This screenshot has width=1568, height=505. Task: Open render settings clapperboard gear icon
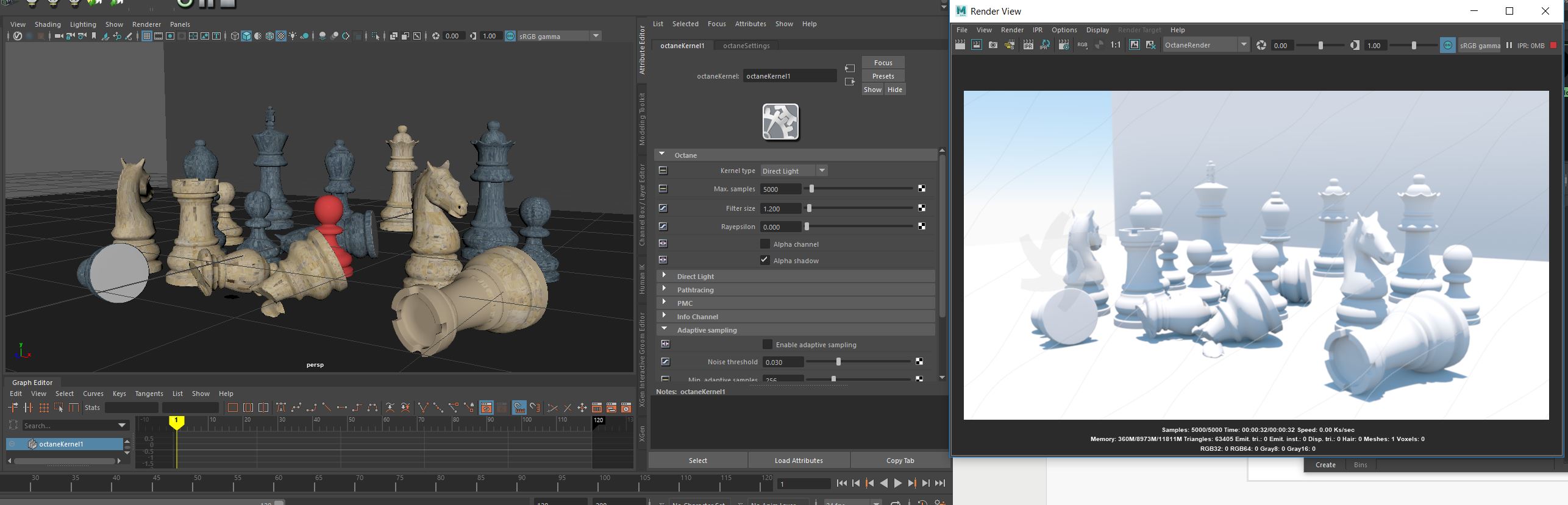(1064, 45)
